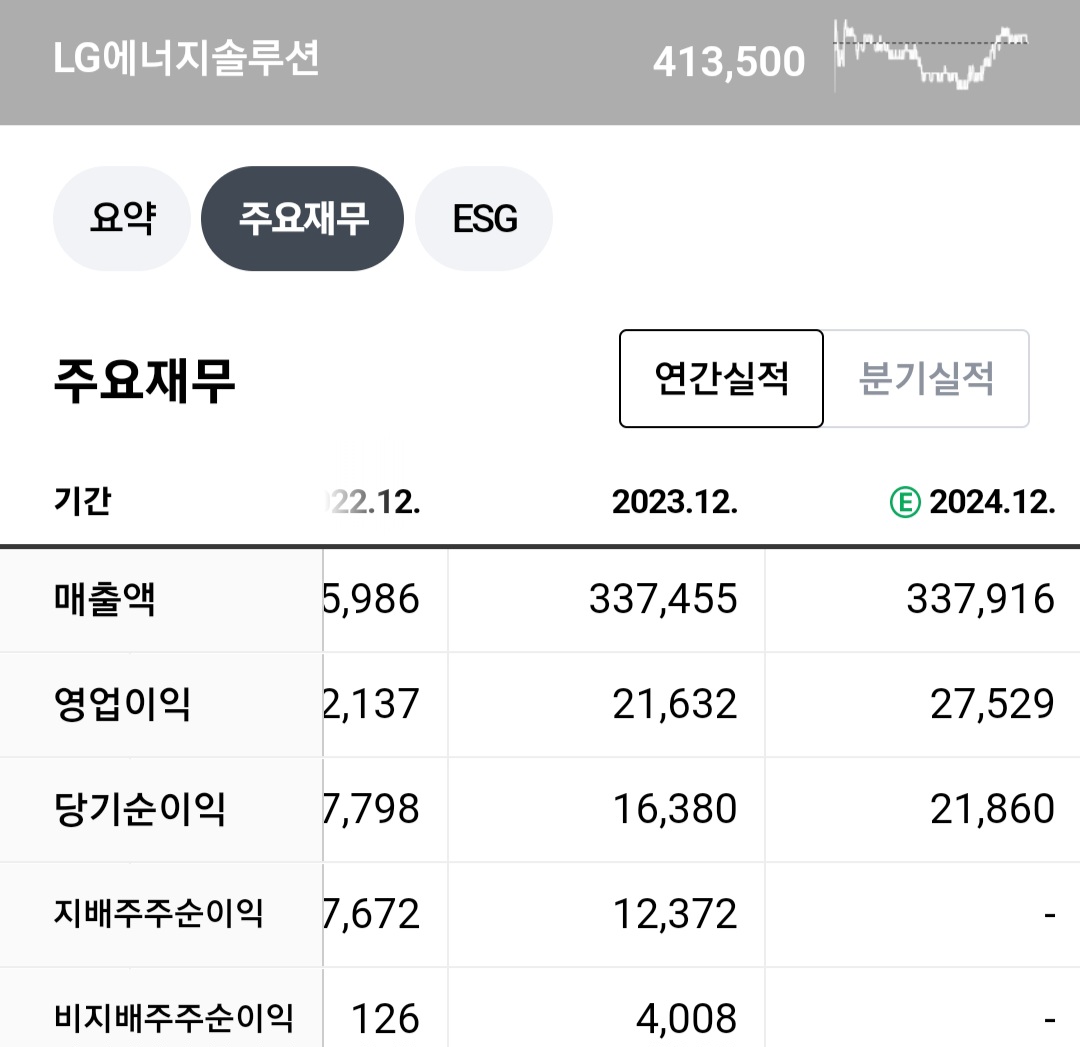This screenshot has width=1080, height=1047.
Task: Click the 비지배주주순이익 row label
Action: (x=174, y=1018)
